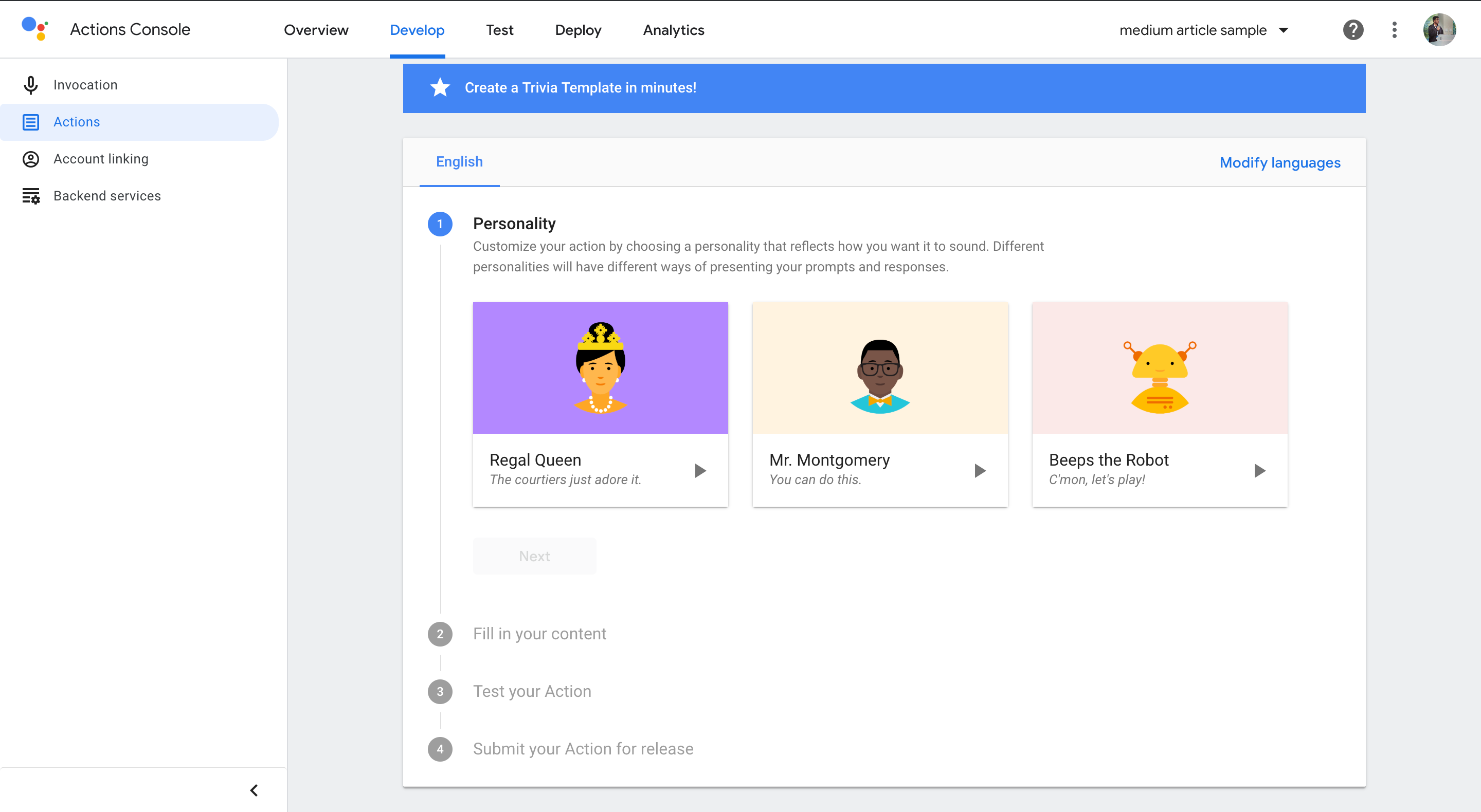Click the Google Assistant logo
This screenshot has height=812, width=1481.
tap(34, 29)
